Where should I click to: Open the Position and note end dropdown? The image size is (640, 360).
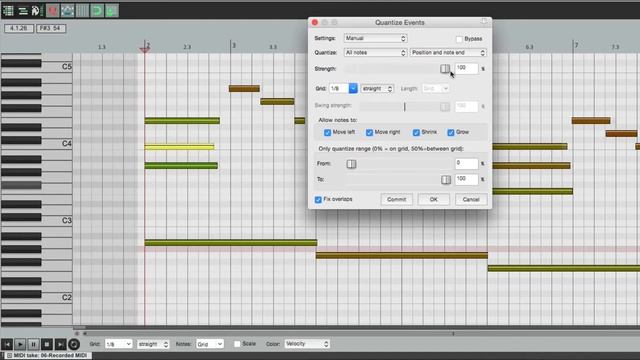point(448,53)
